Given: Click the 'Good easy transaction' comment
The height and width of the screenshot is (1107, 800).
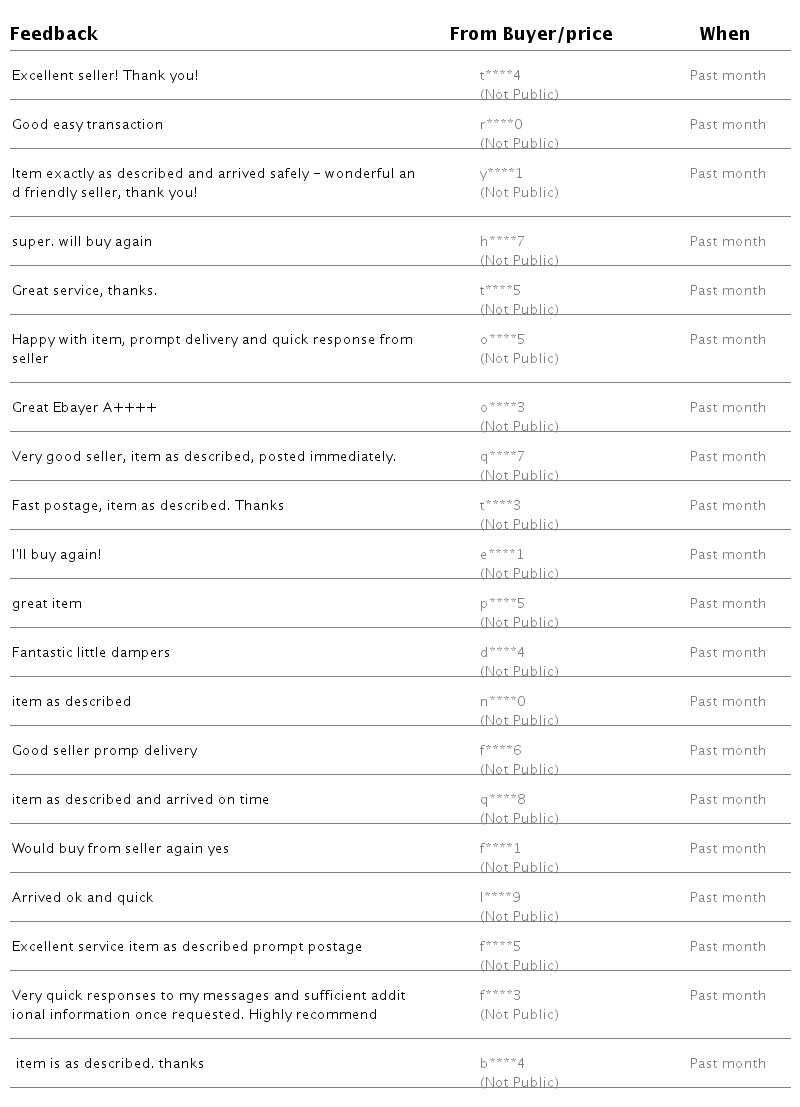Looking at the screenshot, I should (87, 125).
